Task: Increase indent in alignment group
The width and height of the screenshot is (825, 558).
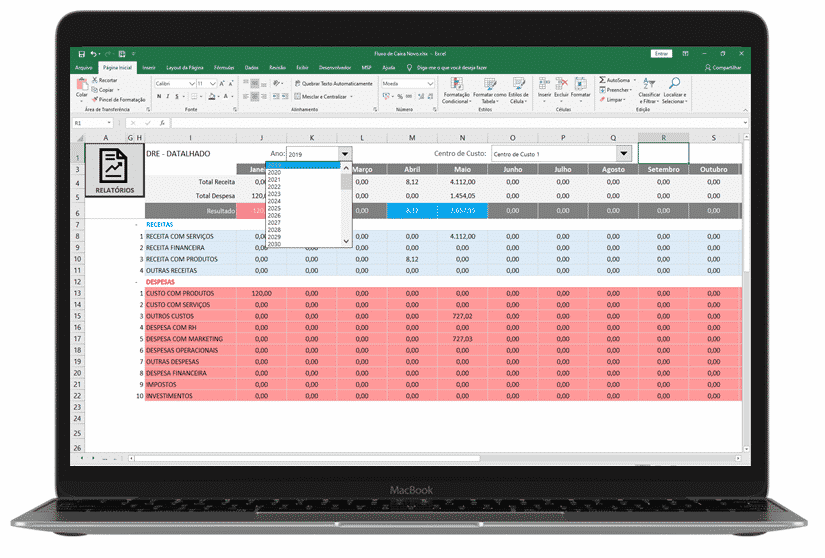Action: [285, 96]
